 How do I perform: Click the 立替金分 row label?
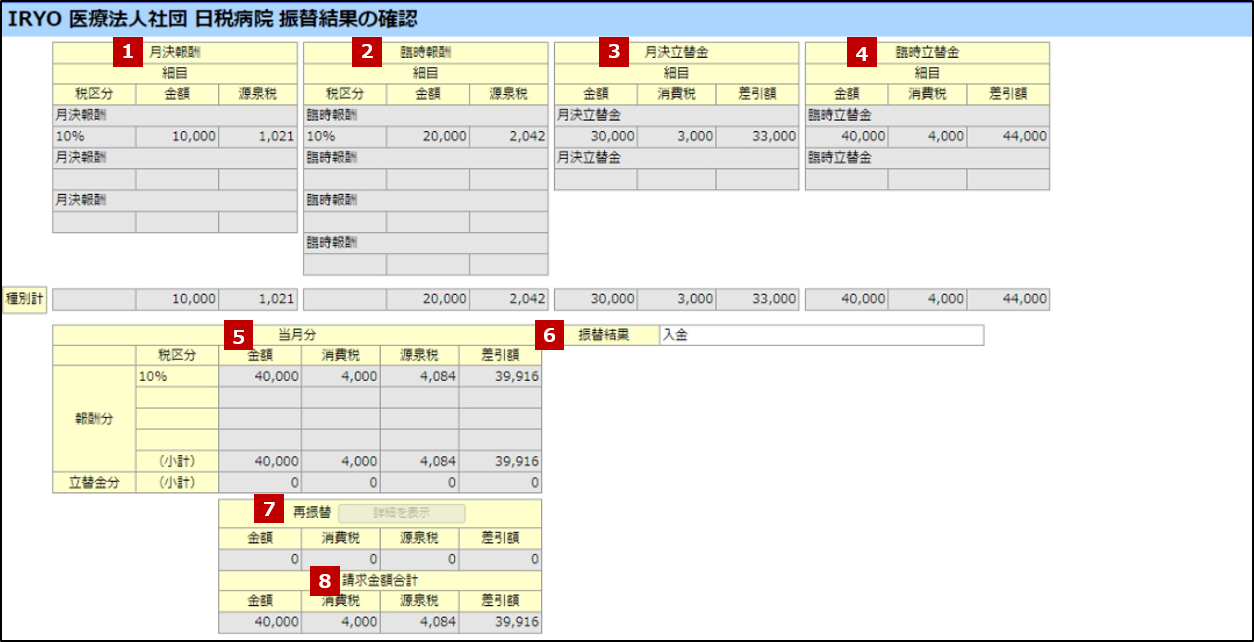click(94, 483)
